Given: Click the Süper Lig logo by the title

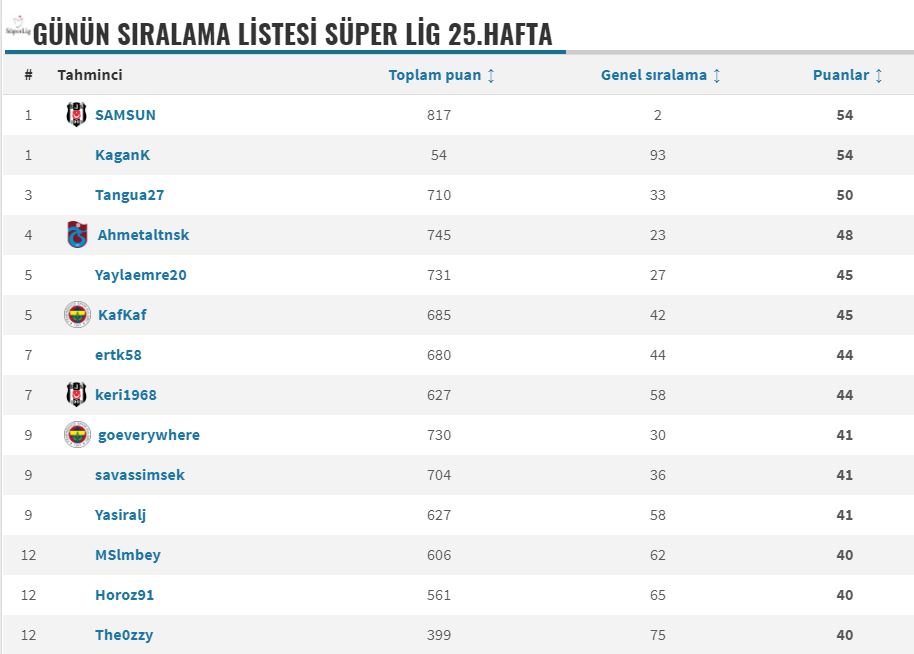Looking at the screenshot, I should click(17, 27).
